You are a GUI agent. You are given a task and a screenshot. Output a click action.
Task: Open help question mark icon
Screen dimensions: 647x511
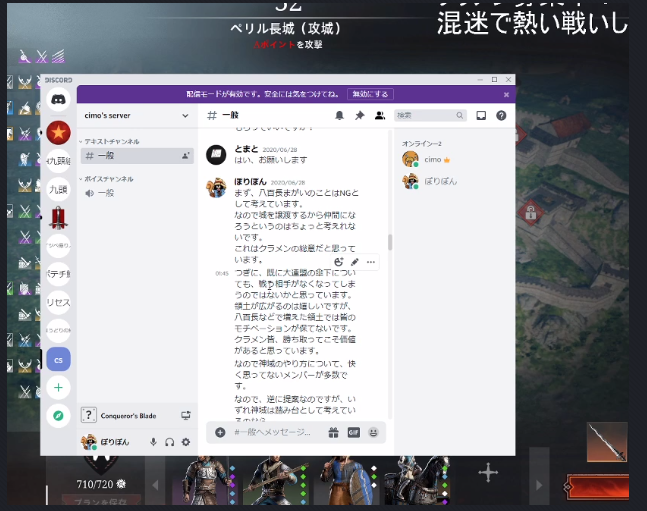point(501,116)
